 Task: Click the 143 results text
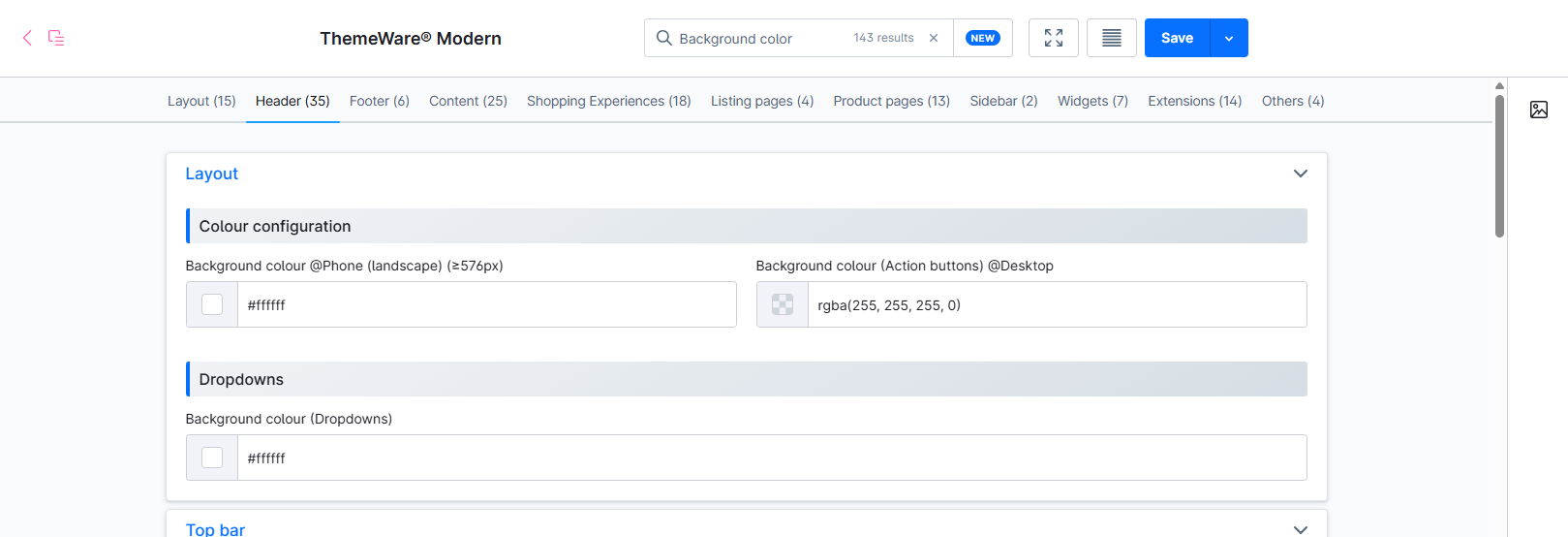(x=883, y=38)
